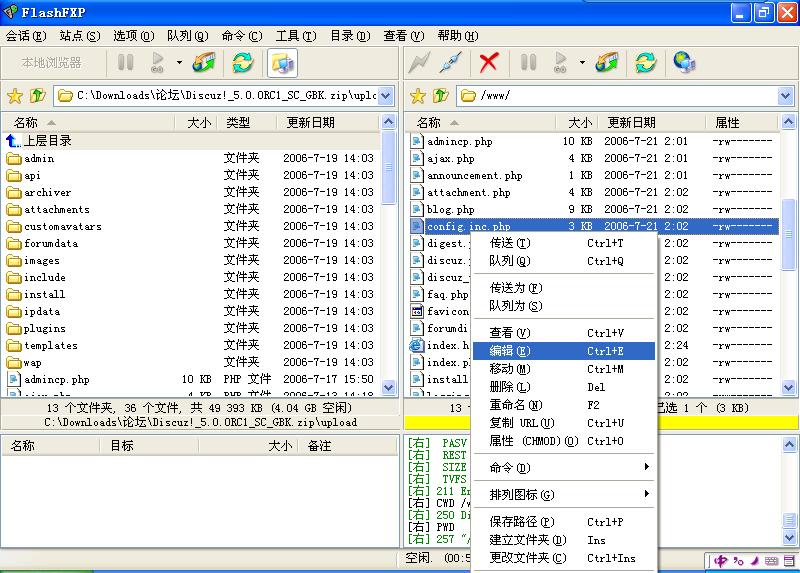The image size is (800, 573).
Task: Click the quick connect plug icon
Action: [451, 63]
